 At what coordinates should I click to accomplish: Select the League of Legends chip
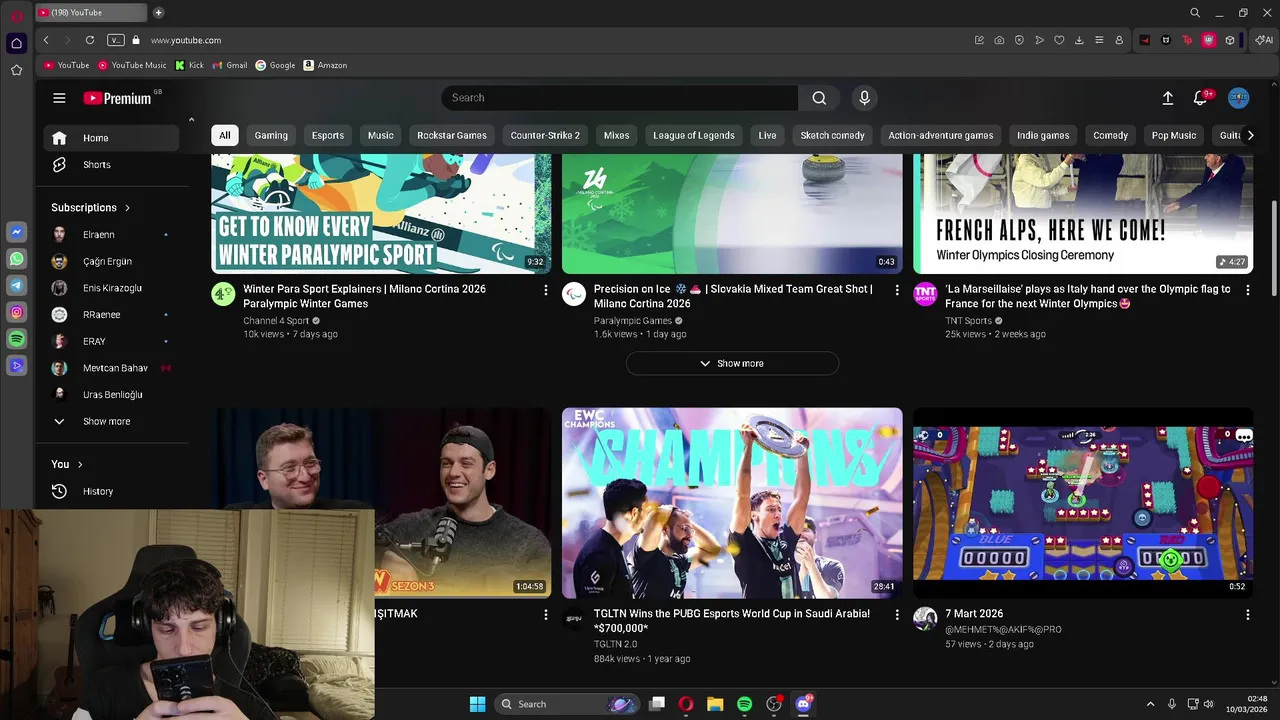click(694, 136)
